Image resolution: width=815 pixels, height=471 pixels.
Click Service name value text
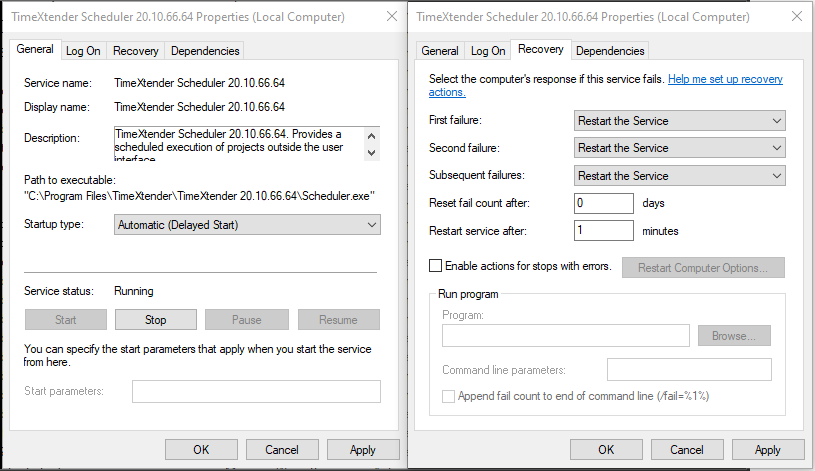(x=200, y=83)
